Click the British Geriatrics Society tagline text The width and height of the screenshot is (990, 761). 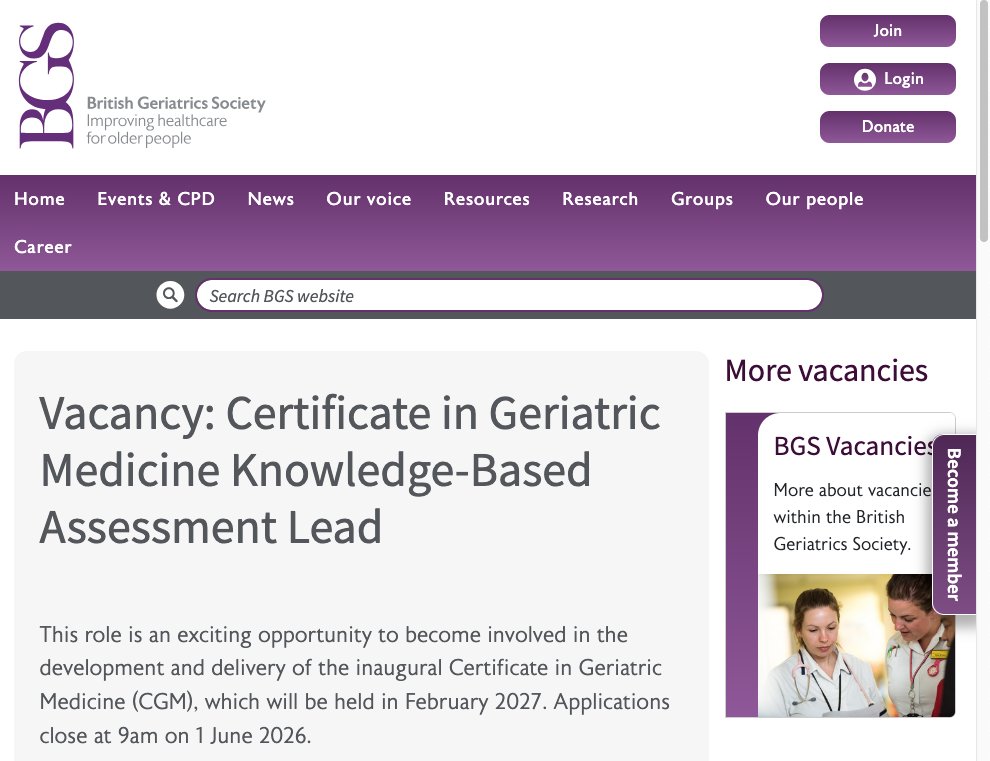176,121
